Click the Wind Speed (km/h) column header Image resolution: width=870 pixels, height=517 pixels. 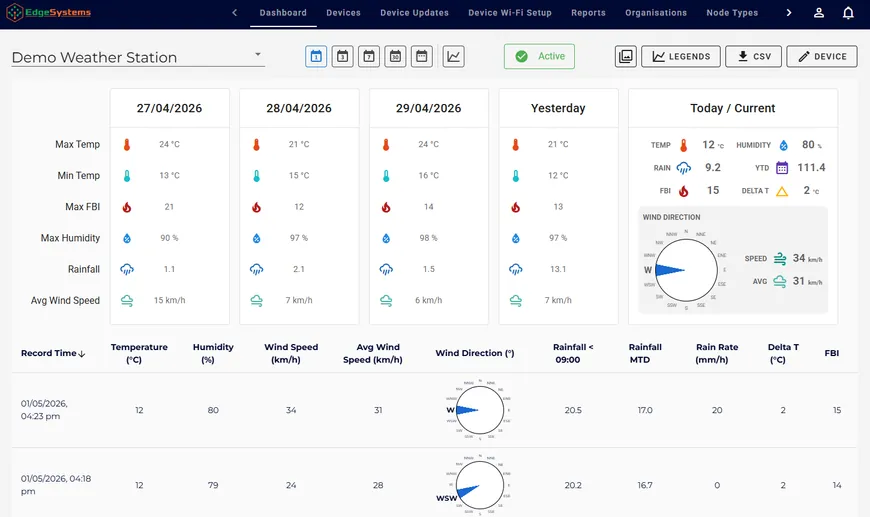[291, 353]
